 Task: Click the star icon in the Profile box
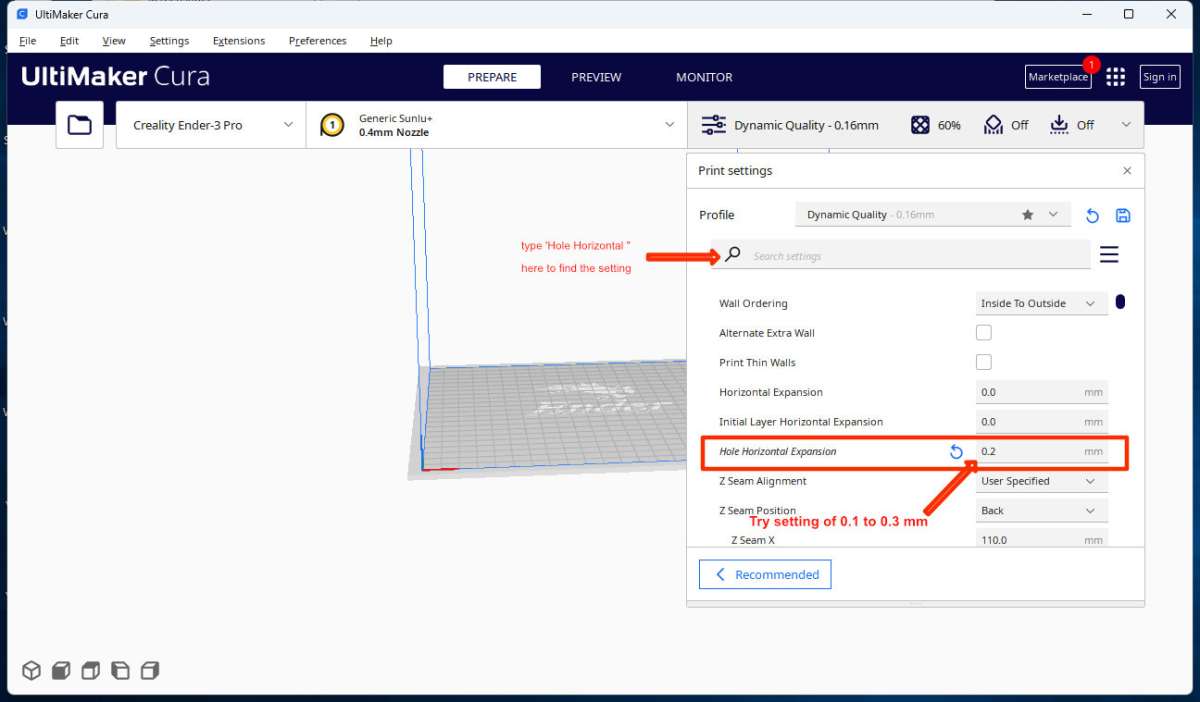(x=1028, y=214)
